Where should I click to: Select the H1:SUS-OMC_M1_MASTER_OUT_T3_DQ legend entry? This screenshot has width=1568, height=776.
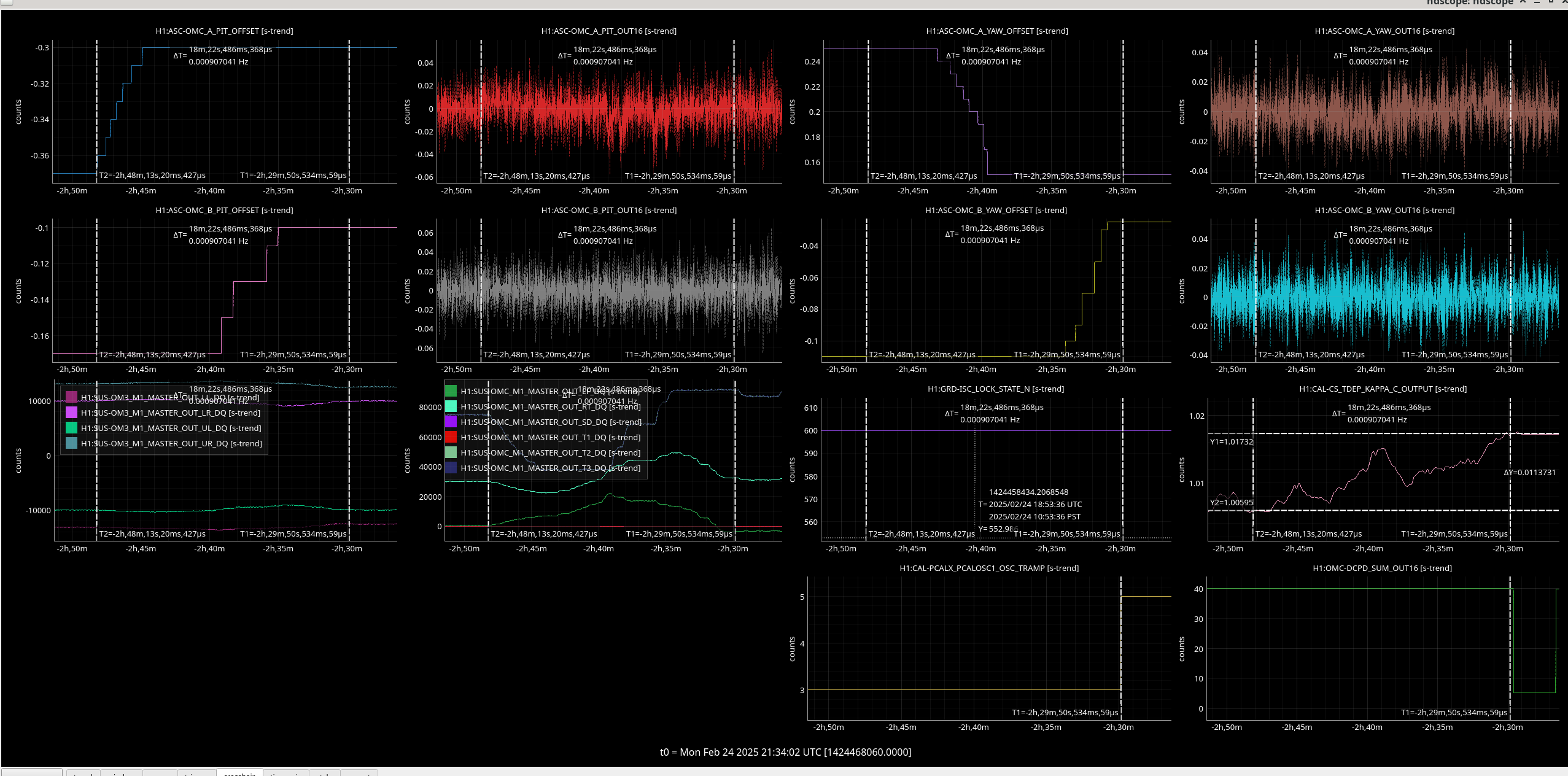(x=550, y=468)
